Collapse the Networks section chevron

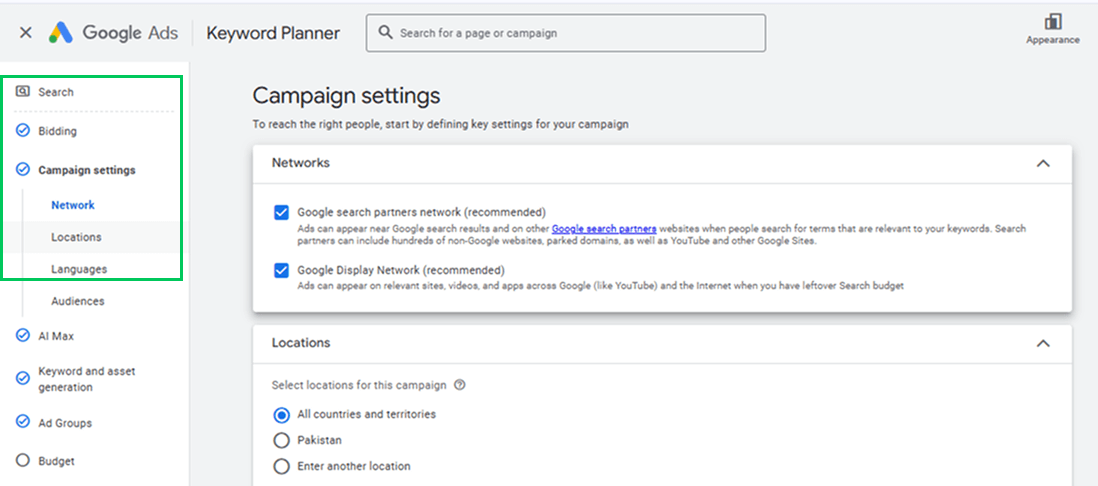[x=1043, y=163]
